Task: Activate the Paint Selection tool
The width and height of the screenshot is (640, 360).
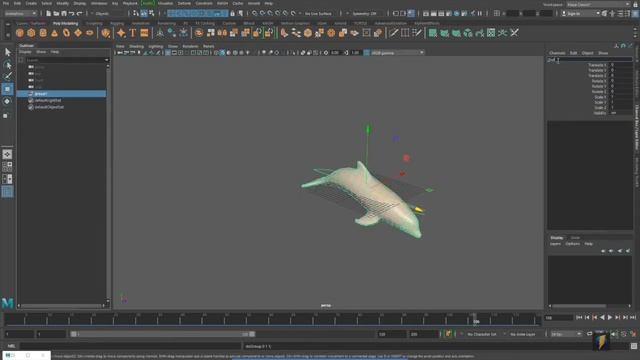Action: tap(7, 77)
